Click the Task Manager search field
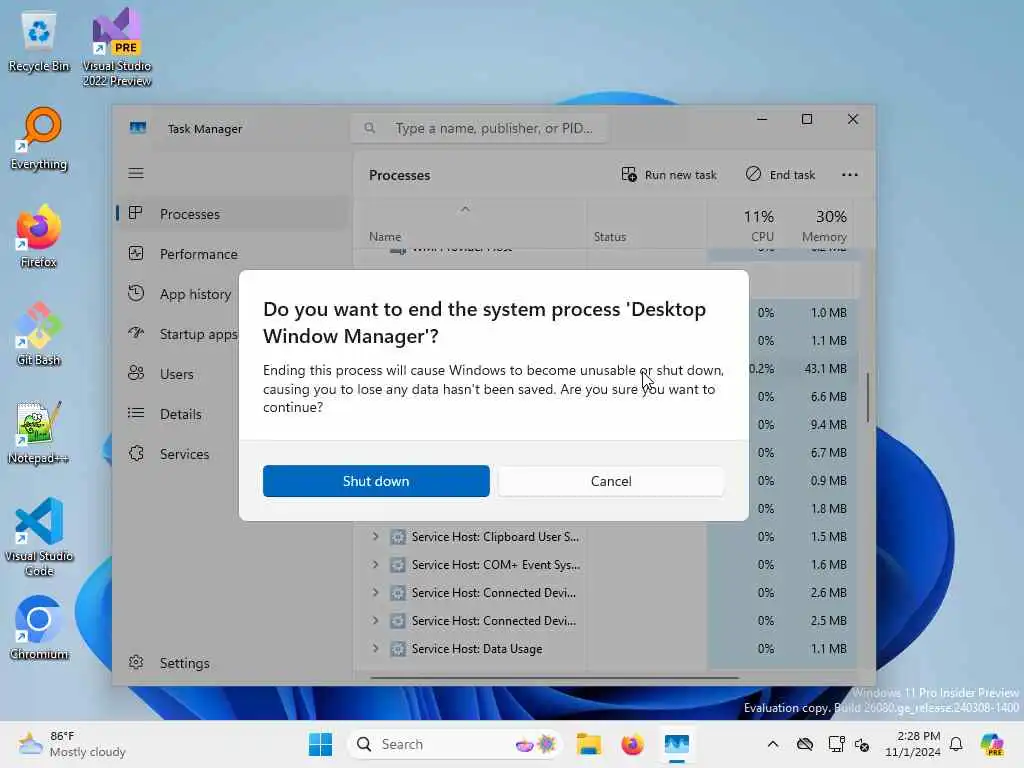1024x768 pixels. 480,128
